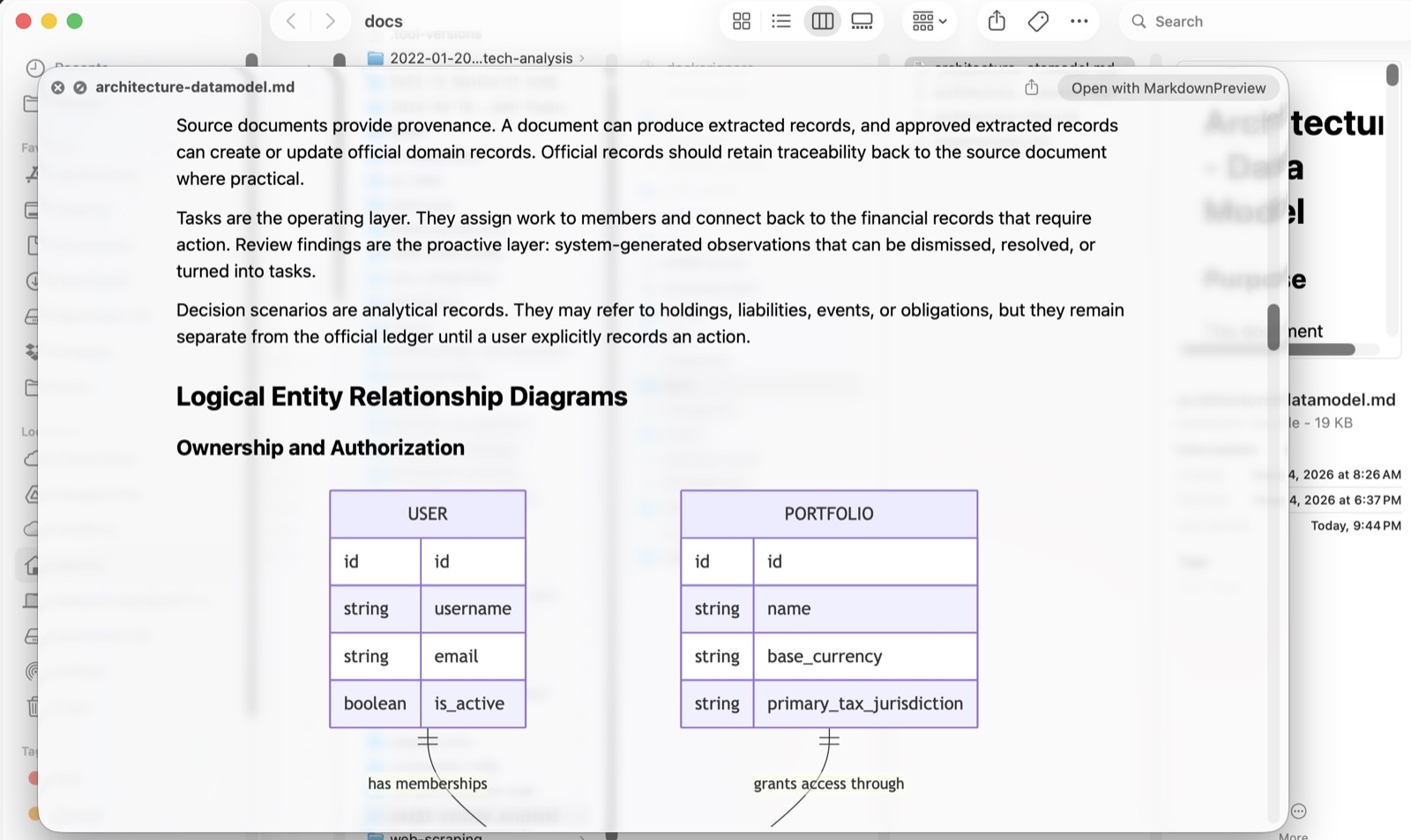Screen dimensions: 1411x840
Task: Open the Finder group-by dropdown
Action: pyautogui.click(x=929, y=21)
